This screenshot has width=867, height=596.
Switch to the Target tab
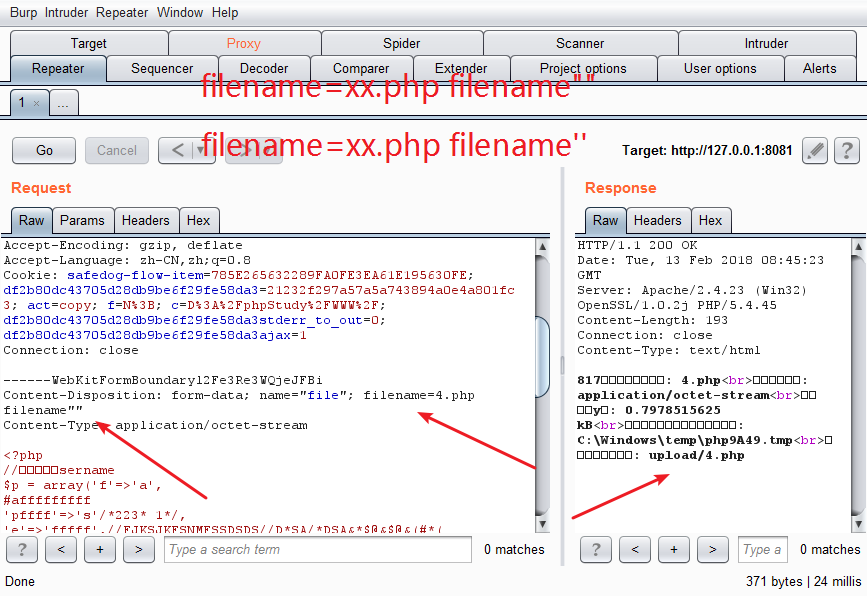pyautogui.click(x=88, y=43)
